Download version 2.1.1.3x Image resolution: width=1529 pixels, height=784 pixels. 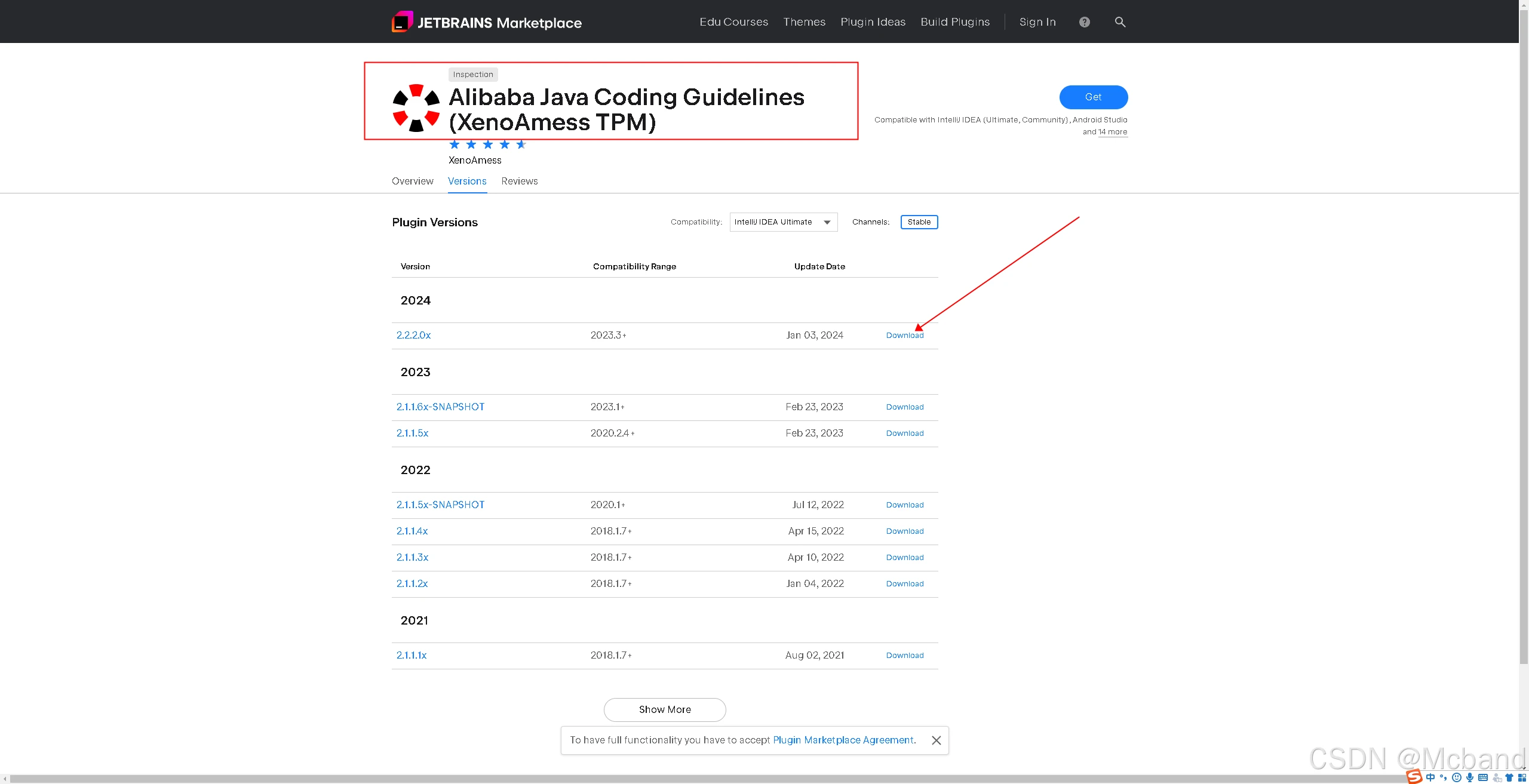tap(904, 558)
